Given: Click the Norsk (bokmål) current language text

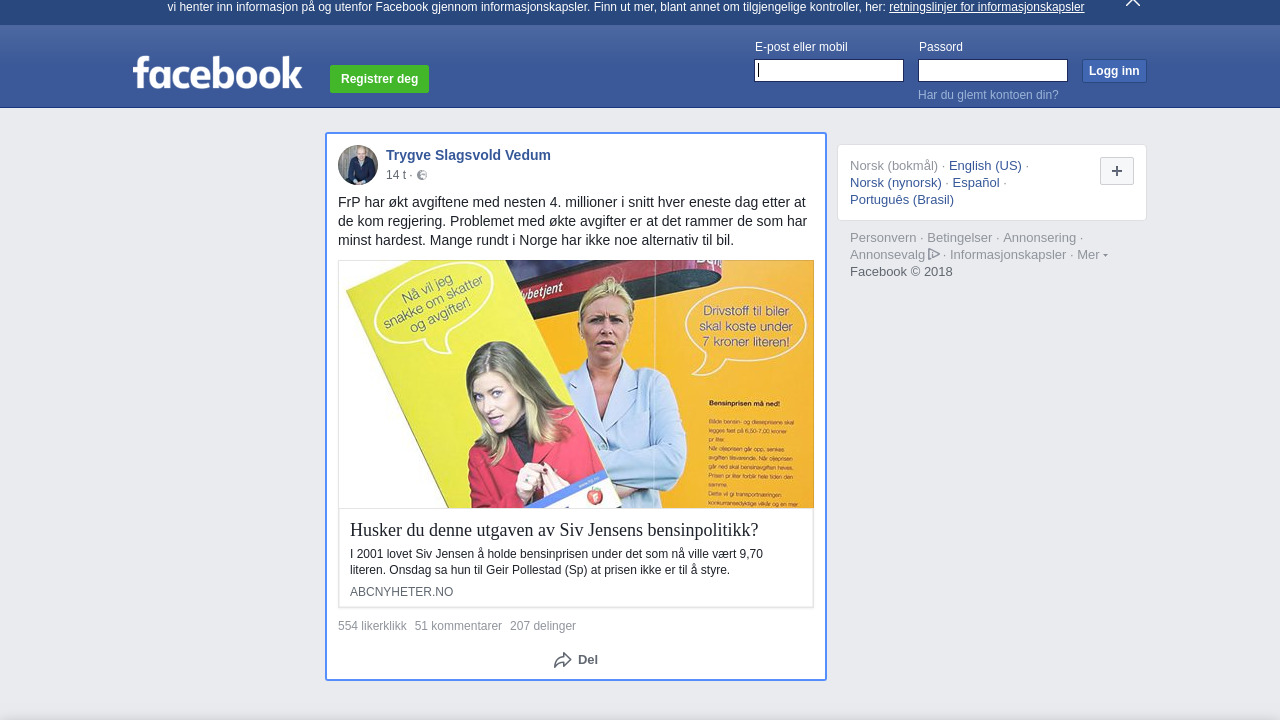Looking at the screenshot, I should point(894,166).
